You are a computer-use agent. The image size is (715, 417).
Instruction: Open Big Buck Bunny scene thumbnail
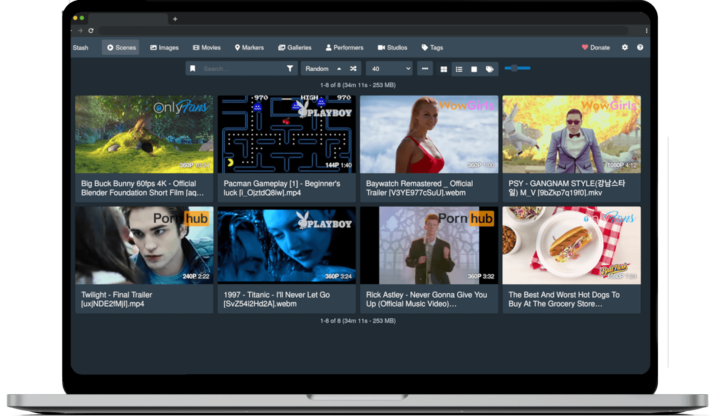click(144, 134)
